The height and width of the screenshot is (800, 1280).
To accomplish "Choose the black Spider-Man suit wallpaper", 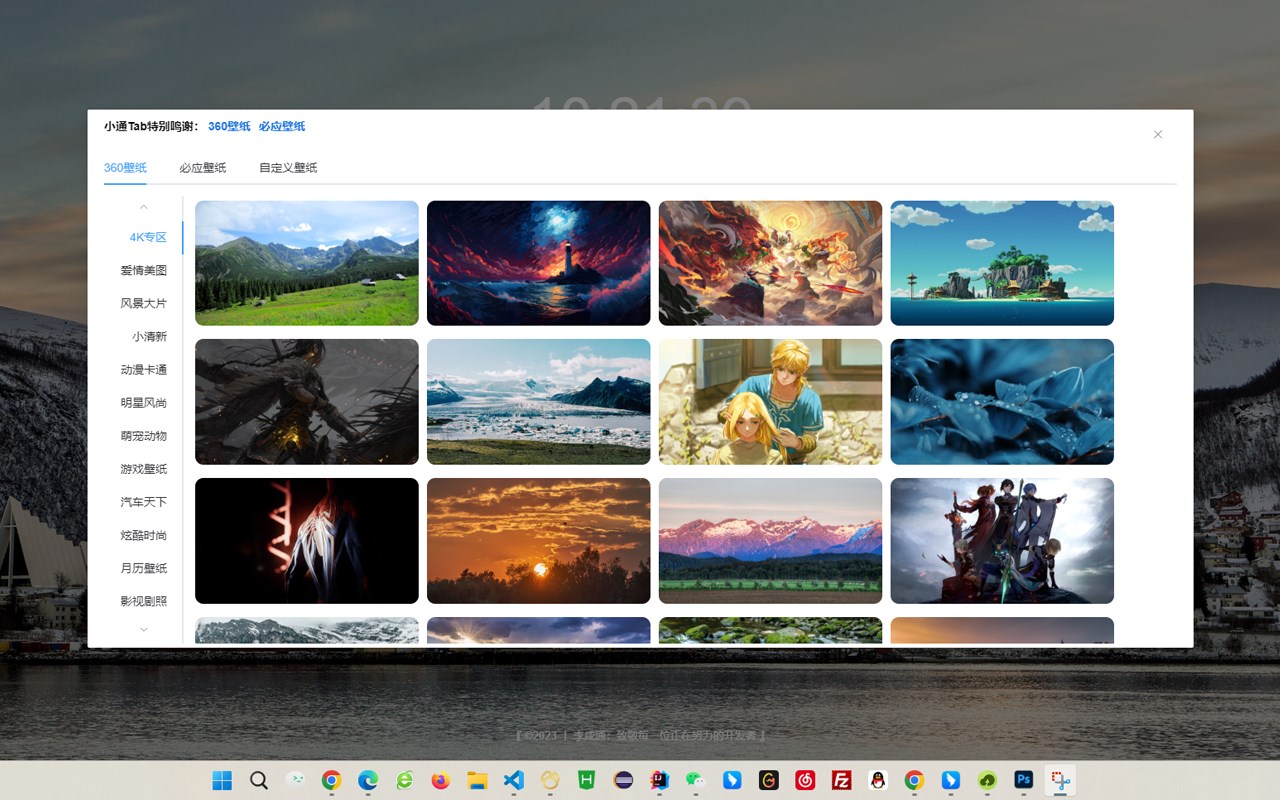I will pos(307,541).
